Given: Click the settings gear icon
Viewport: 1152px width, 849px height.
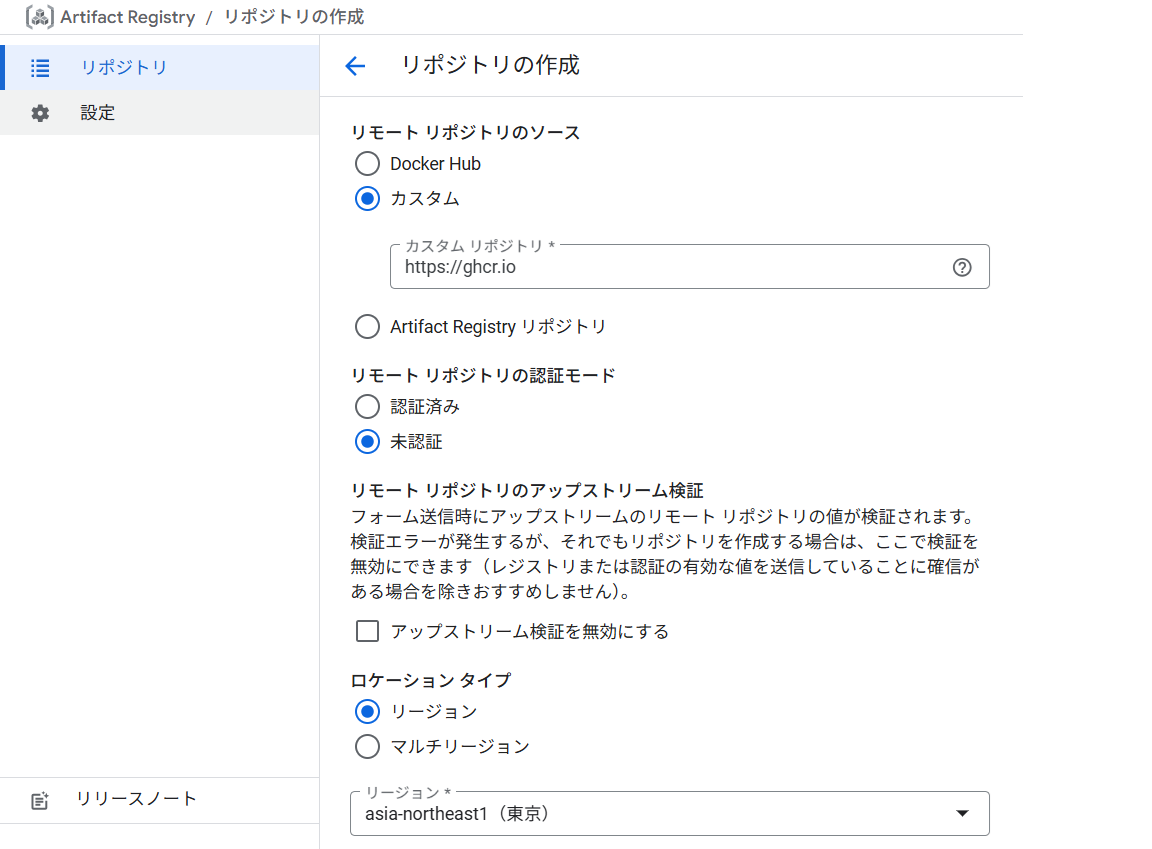Looking at the screenshot, I should [40, 113].
